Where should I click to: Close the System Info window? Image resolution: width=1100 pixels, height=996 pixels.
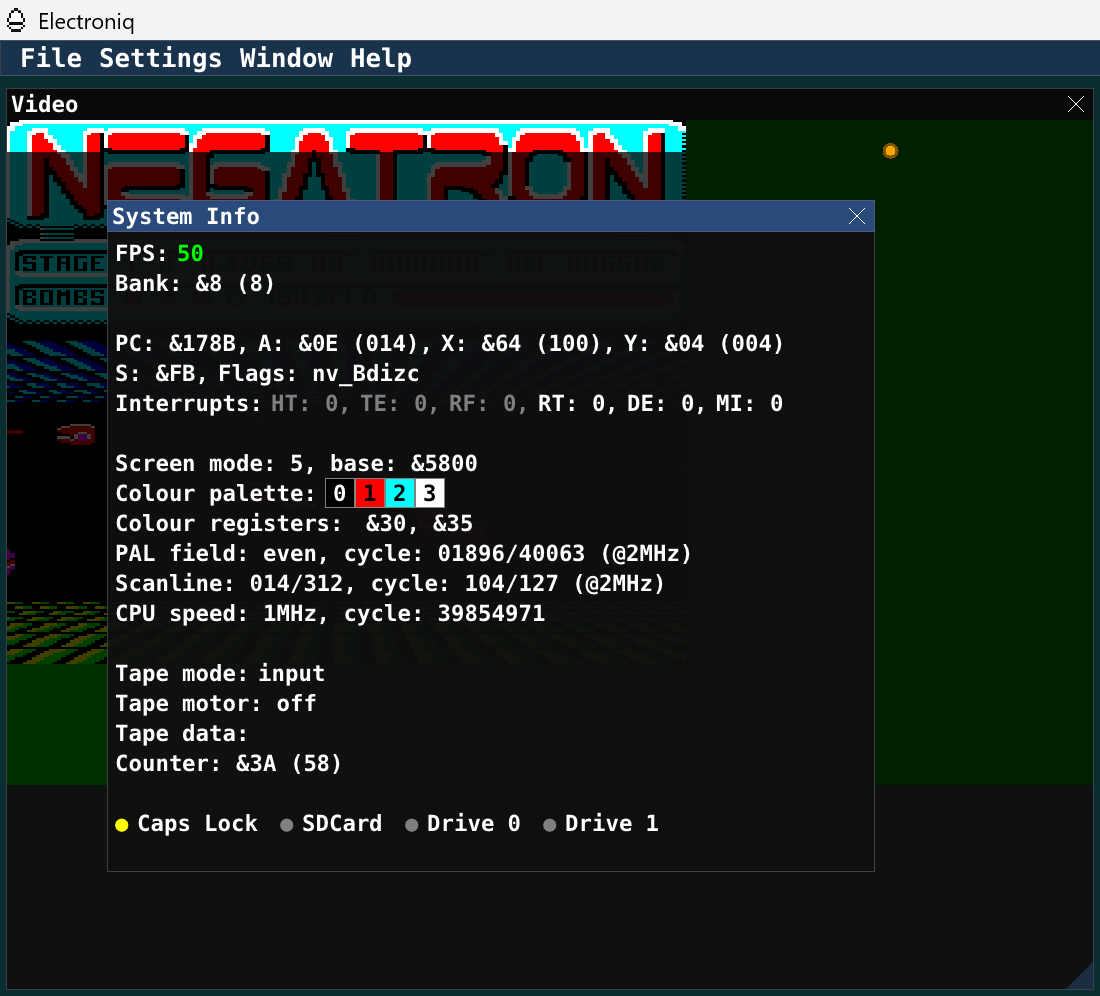coord(857,216)
